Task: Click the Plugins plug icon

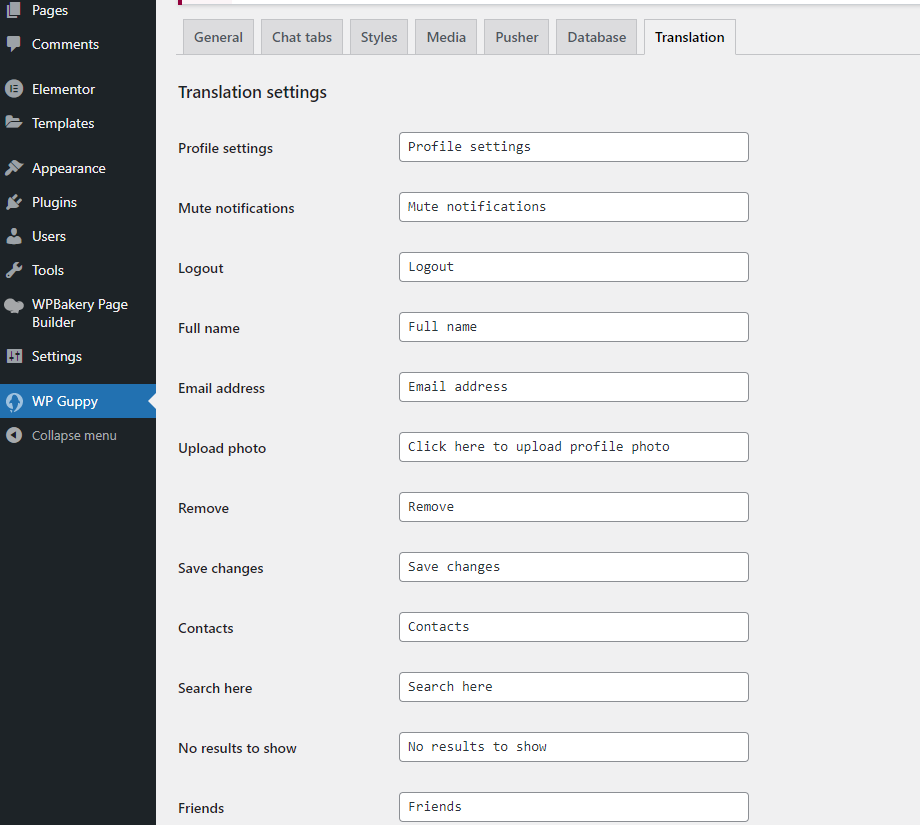Action: click(14, 202)
